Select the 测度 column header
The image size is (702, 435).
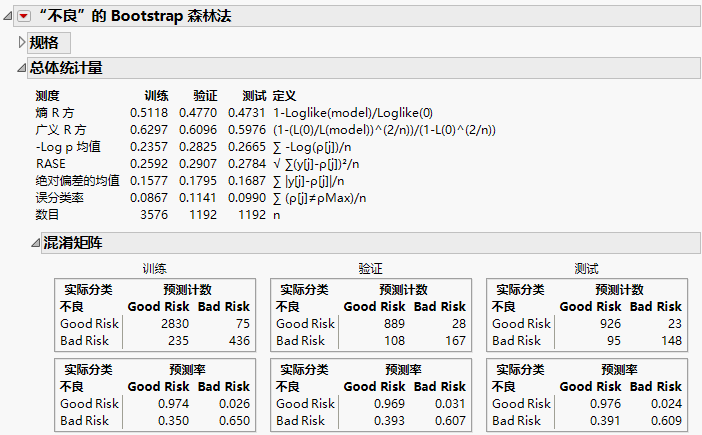click(x=48, y=96)
